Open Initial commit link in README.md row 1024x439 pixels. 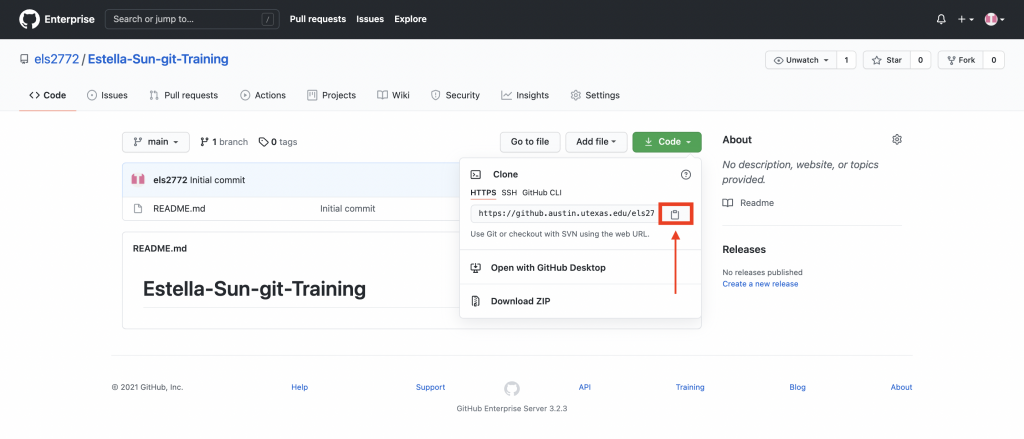coord(347,208)
